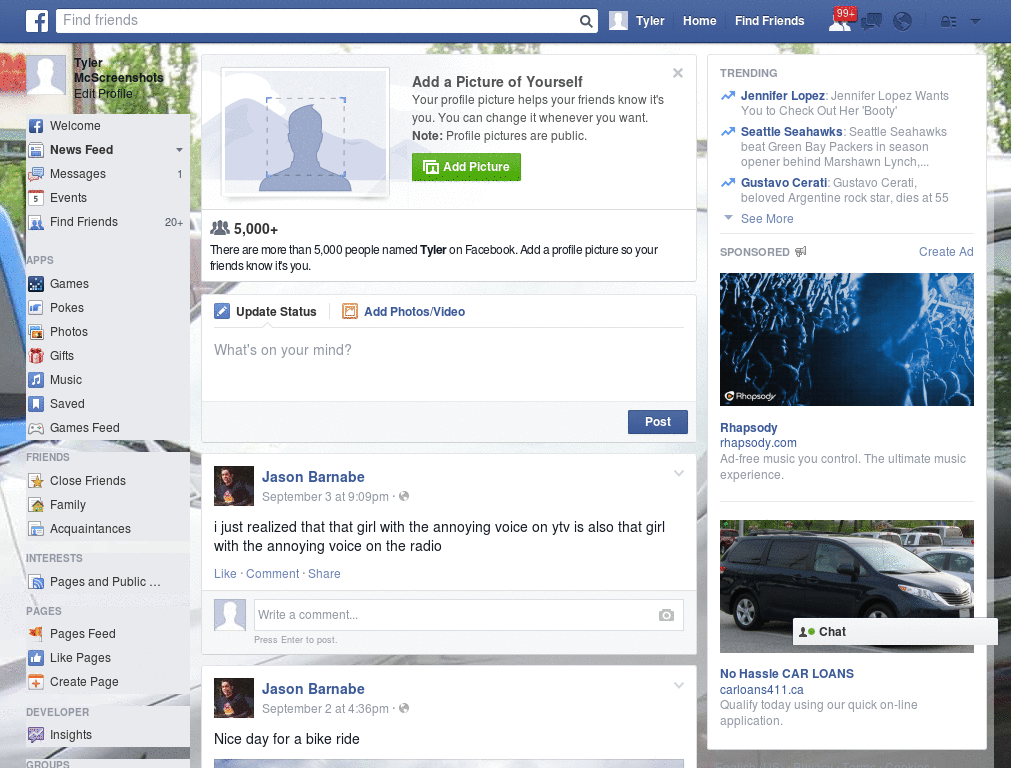Click the September 2 at 4:36pm timestamp

(325, 709)
